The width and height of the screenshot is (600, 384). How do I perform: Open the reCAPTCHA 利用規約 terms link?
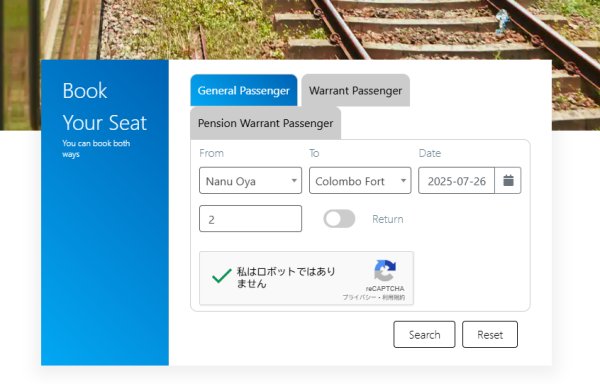[393, 297]
